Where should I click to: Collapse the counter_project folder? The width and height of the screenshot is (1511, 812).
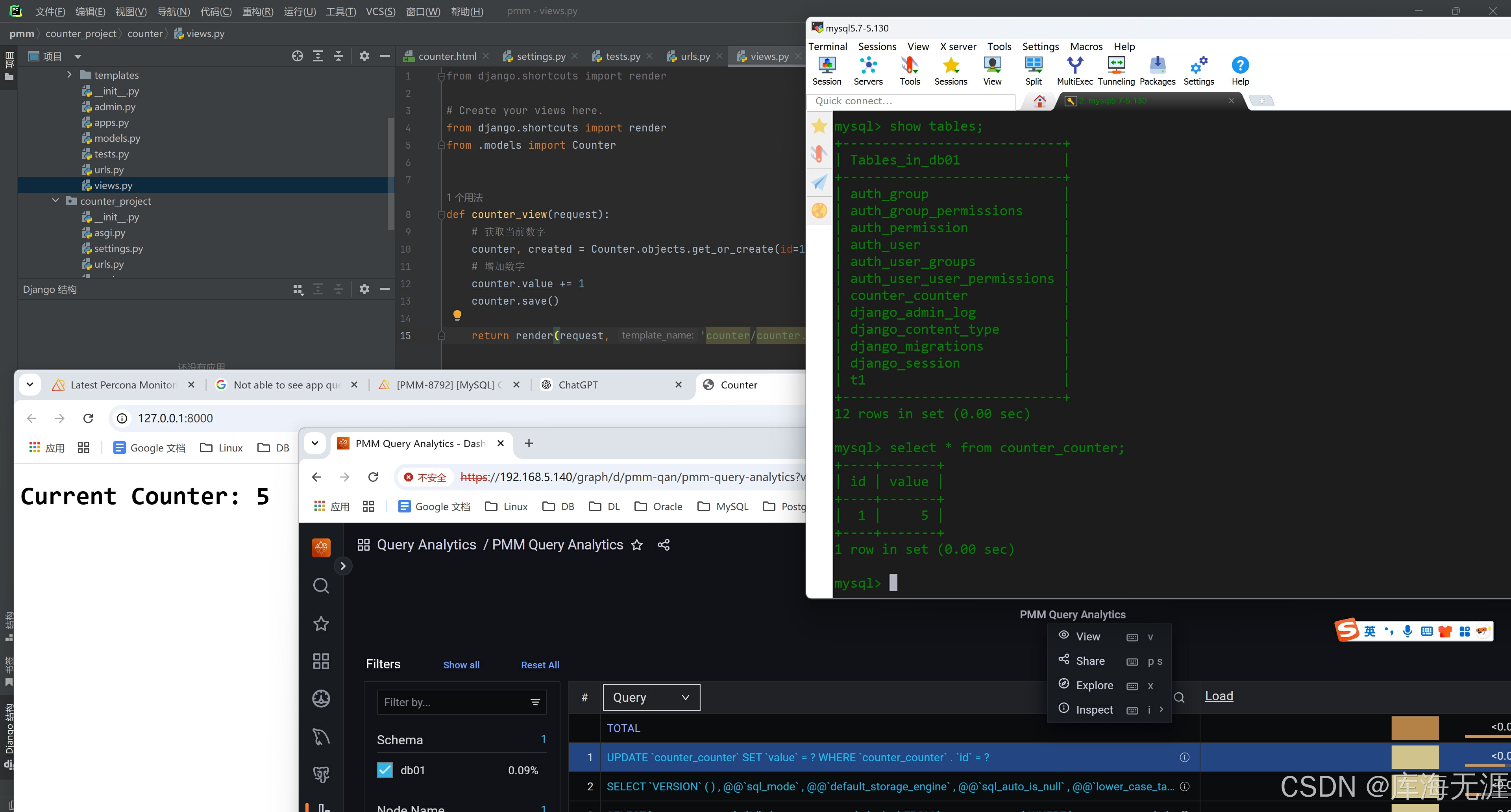click(x=56, y=201)
